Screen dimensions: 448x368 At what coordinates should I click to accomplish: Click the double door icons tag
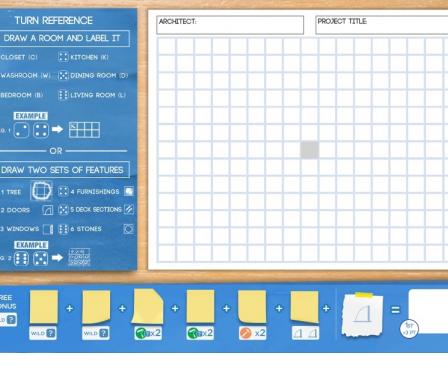305,333
